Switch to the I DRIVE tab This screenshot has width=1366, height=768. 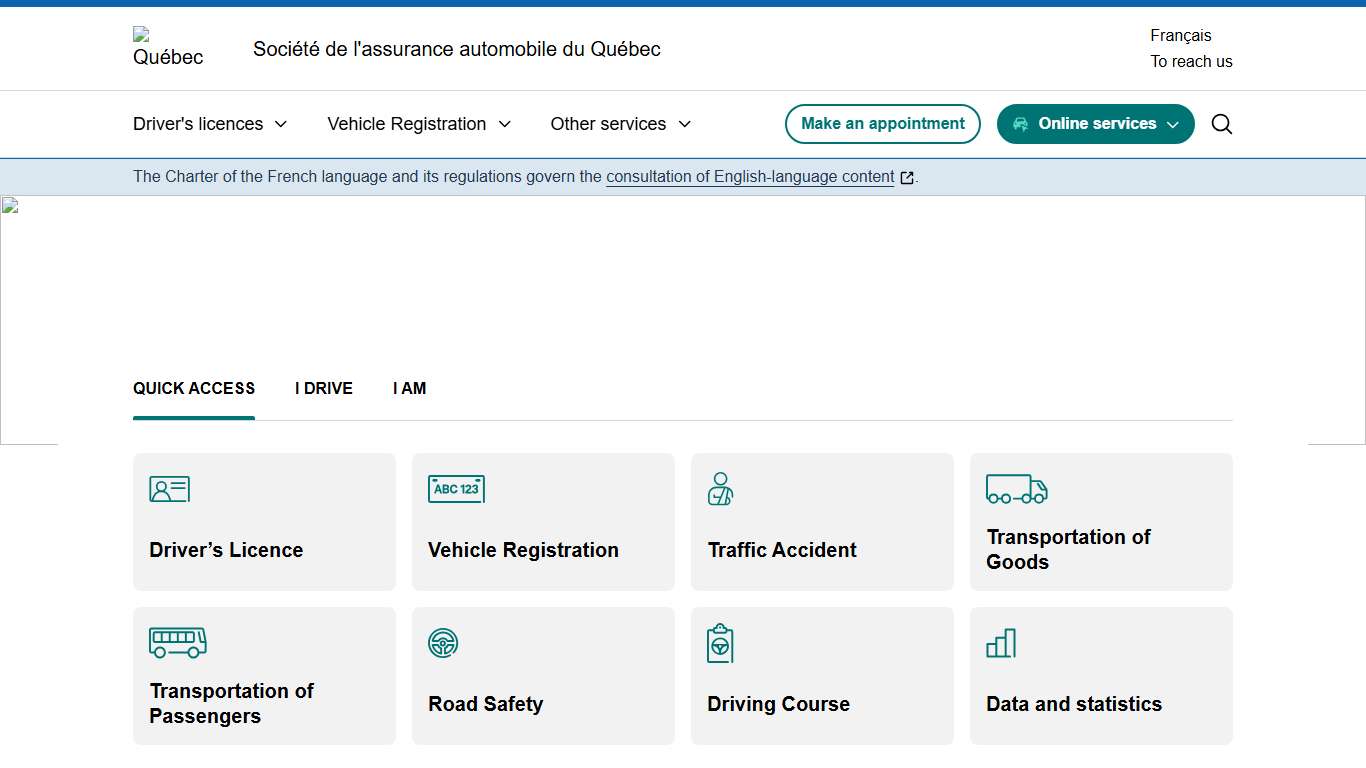pyautogui.click(x=323, y=389)
